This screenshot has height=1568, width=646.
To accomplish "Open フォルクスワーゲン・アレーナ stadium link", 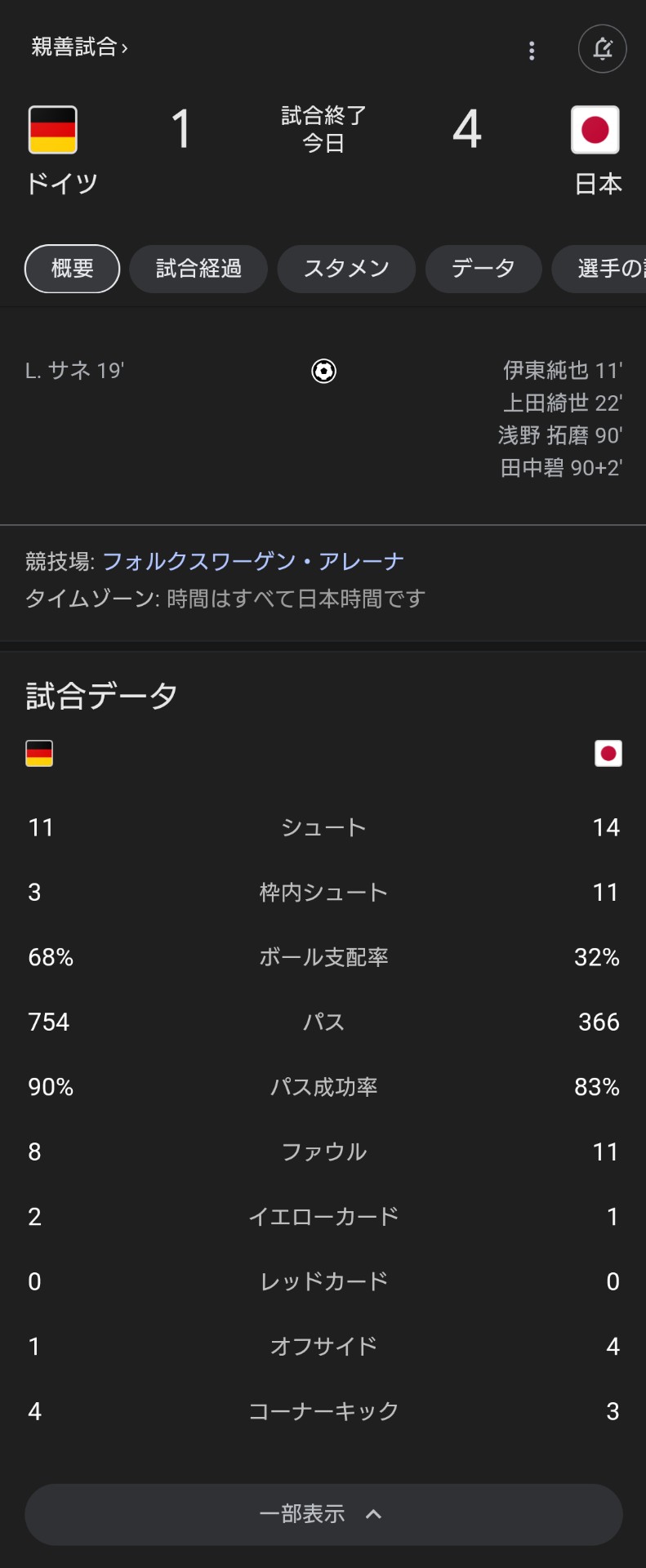I will coord(253,561).
